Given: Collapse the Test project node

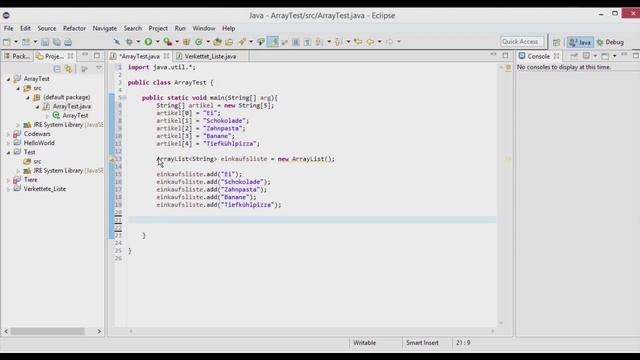Looking at the screenshot, I should (8, 152).
